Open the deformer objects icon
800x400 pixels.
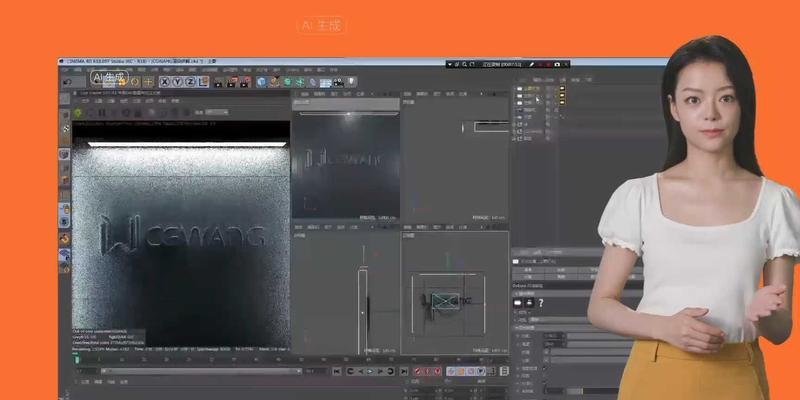point(313,82)
